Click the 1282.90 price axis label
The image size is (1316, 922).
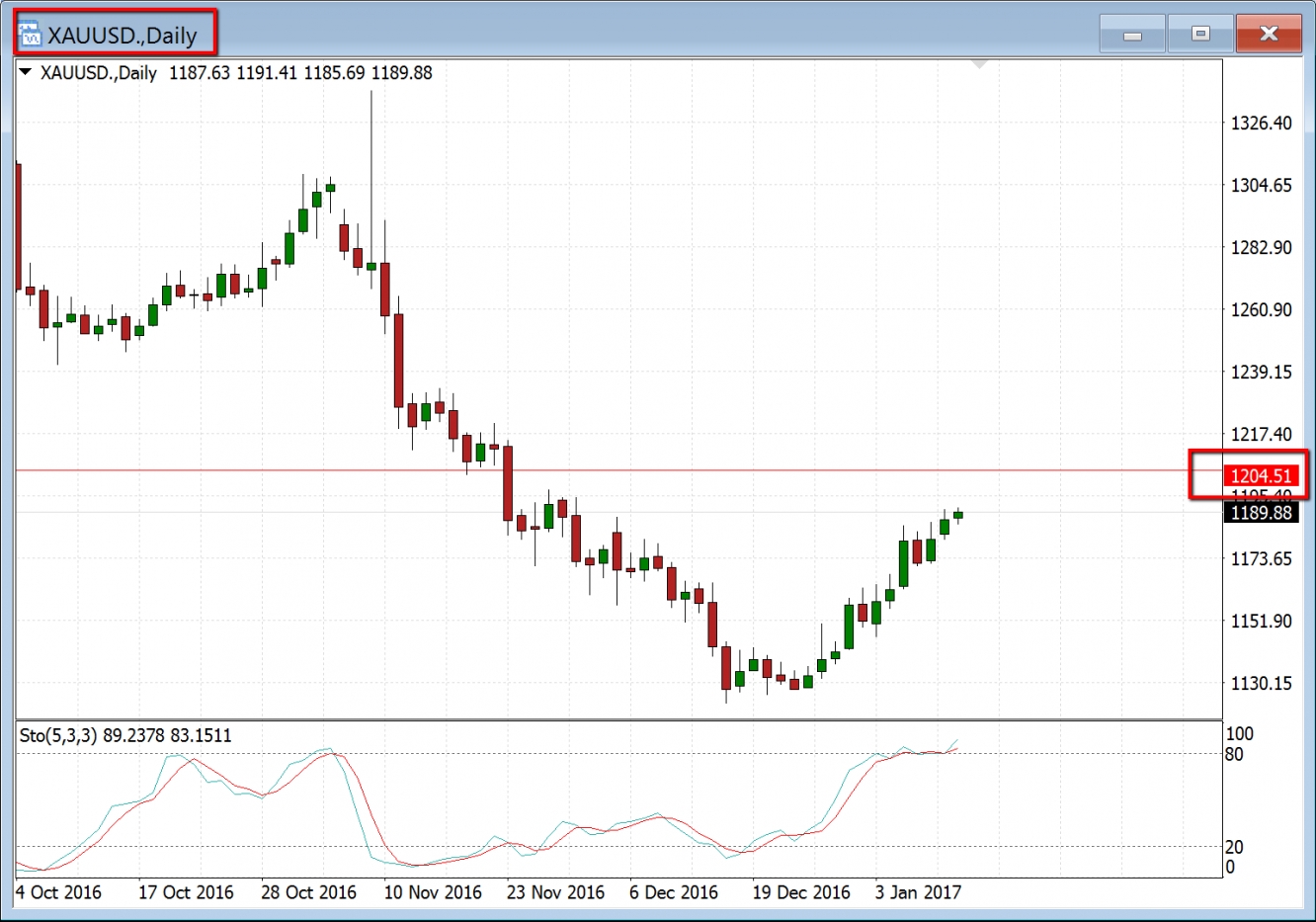click(x=1261, y=248)
